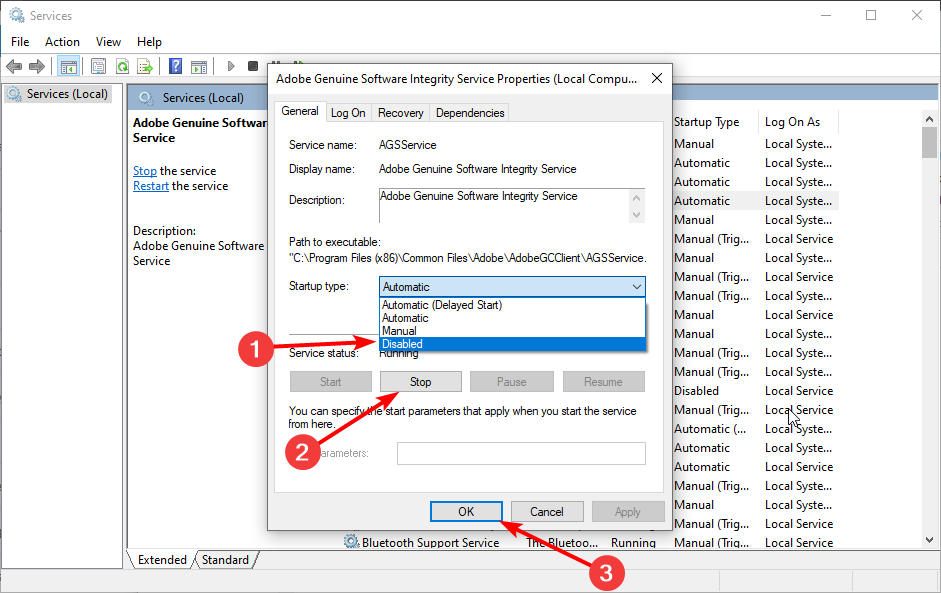The width and height of the screenshot is (941, 593).
Task: Click the Stop button in Properties dialog
Action: [x=421, y=382]
